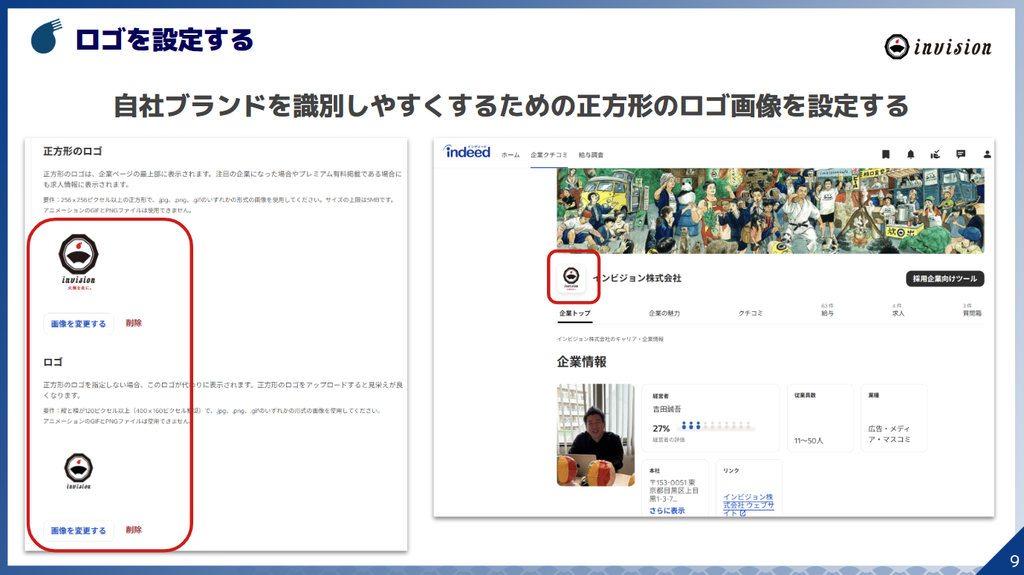The height and width of the screenshot is (575, 1024).
Task: Open messages chat bubble icon
Action: pos(961,154)
